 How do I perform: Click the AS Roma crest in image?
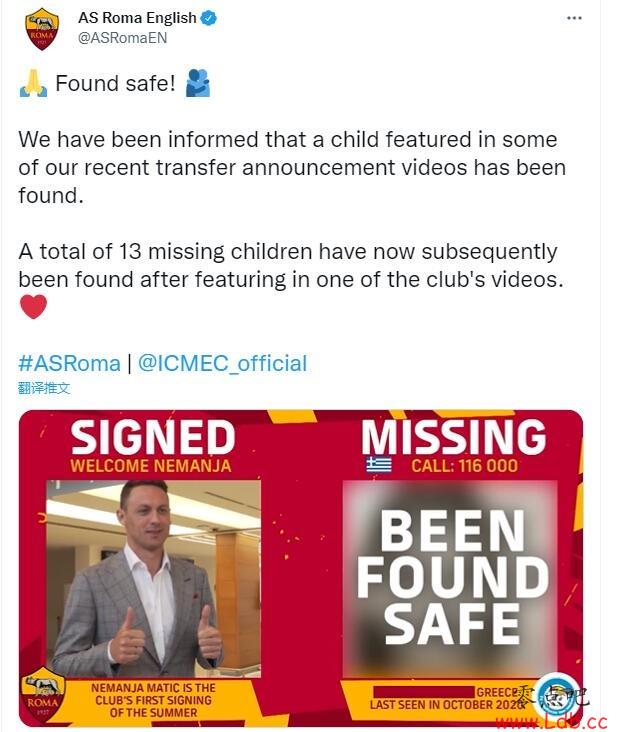tap(42, 696)
